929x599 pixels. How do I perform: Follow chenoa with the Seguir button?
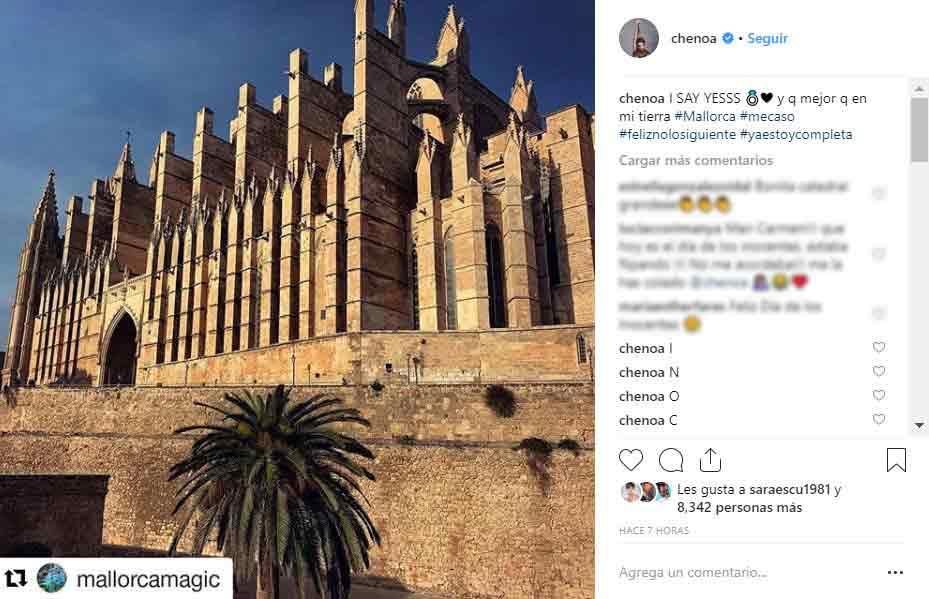pos(767,39)
